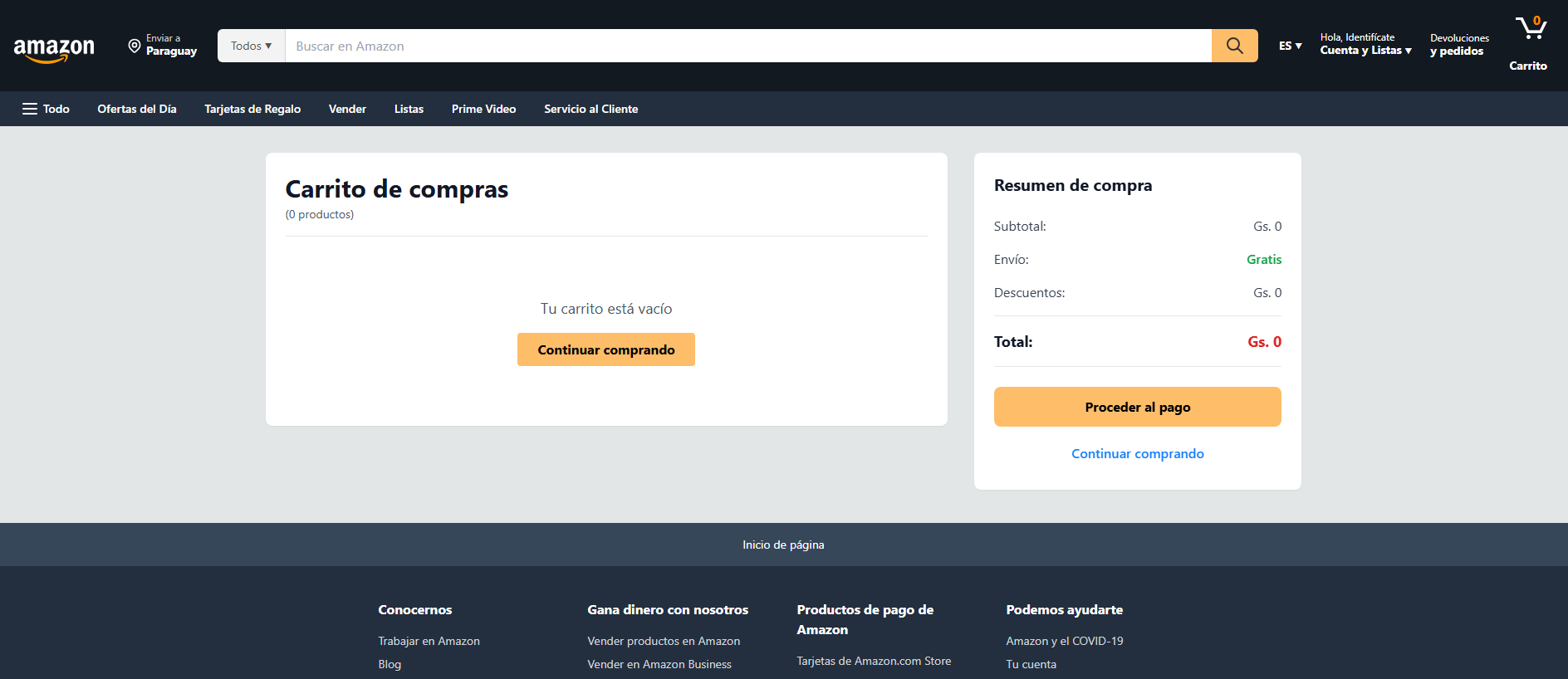Click the Carrito label
Viewport: 1568px width, 679px height.
pyautogui.click(x=1528, y=66)
